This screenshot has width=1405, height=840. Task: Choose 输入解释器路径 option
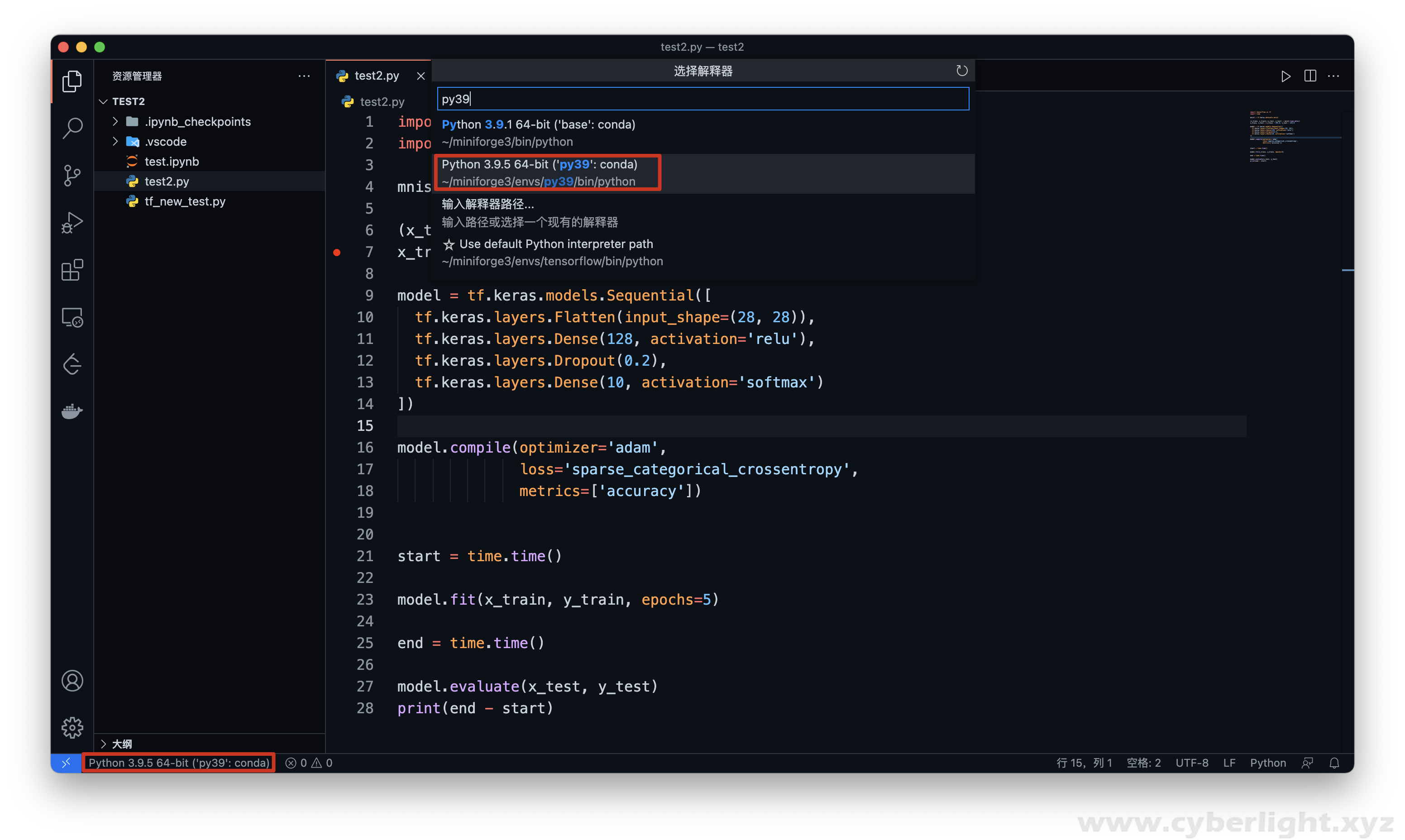[x=703, y=213]
